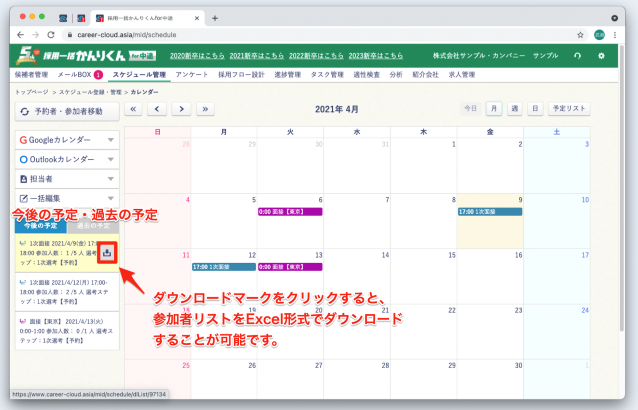Click the download icon for participant list
The width and height of the screenshot is (638, 410).
tap(107, 252)
